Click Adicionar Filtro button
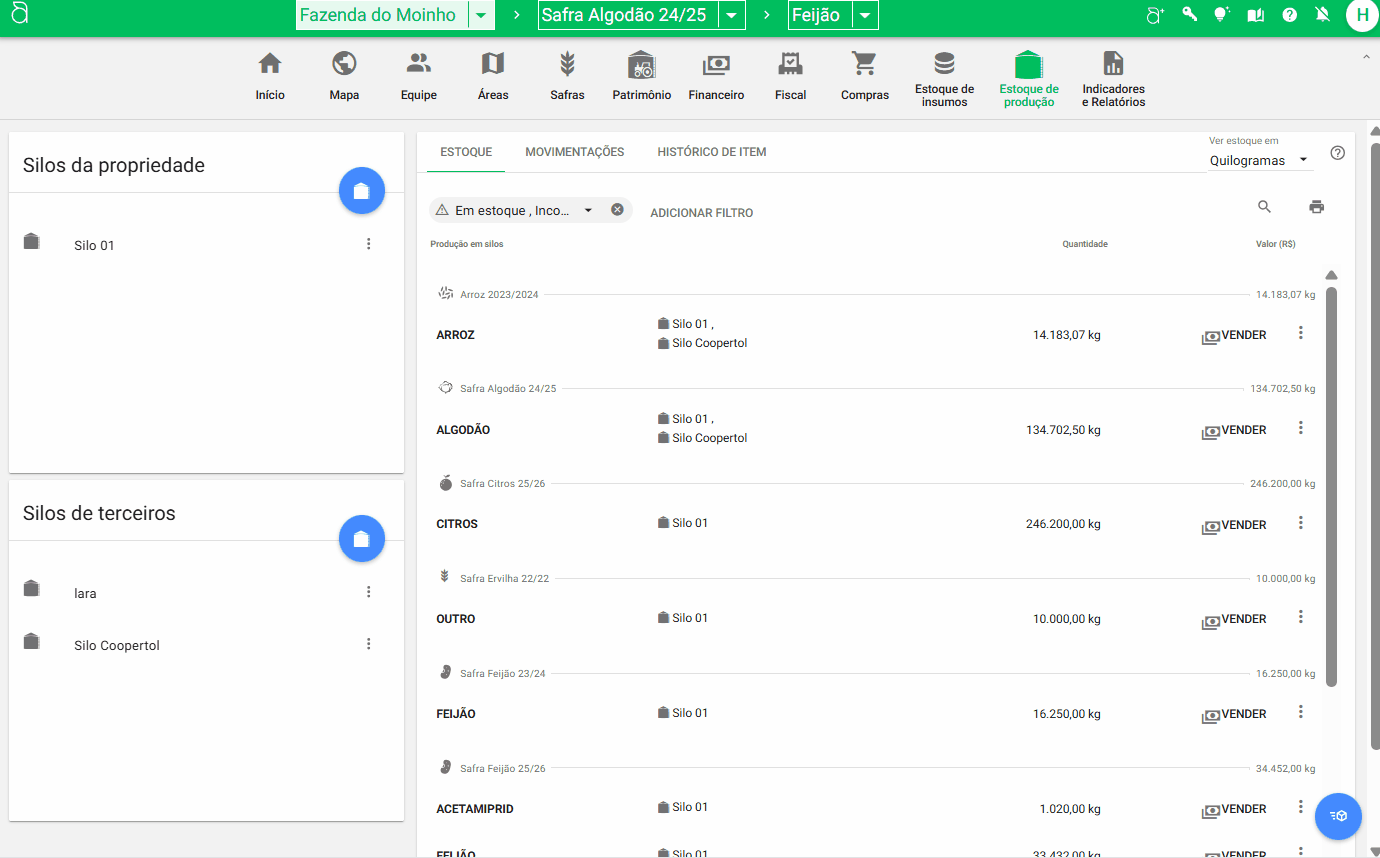Image resolution: width=1380 pixels, height=858 pixels. pyautogui.click(x=701, y=213)
